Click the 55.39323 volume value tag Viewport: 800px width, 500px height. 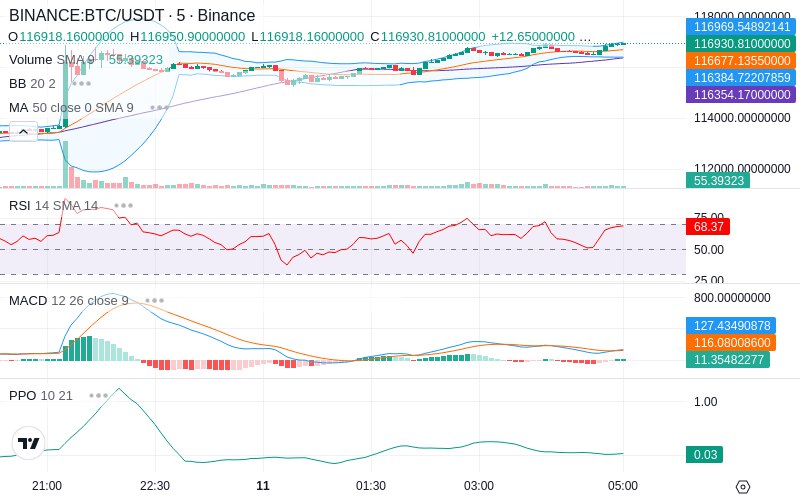point(718,180)
